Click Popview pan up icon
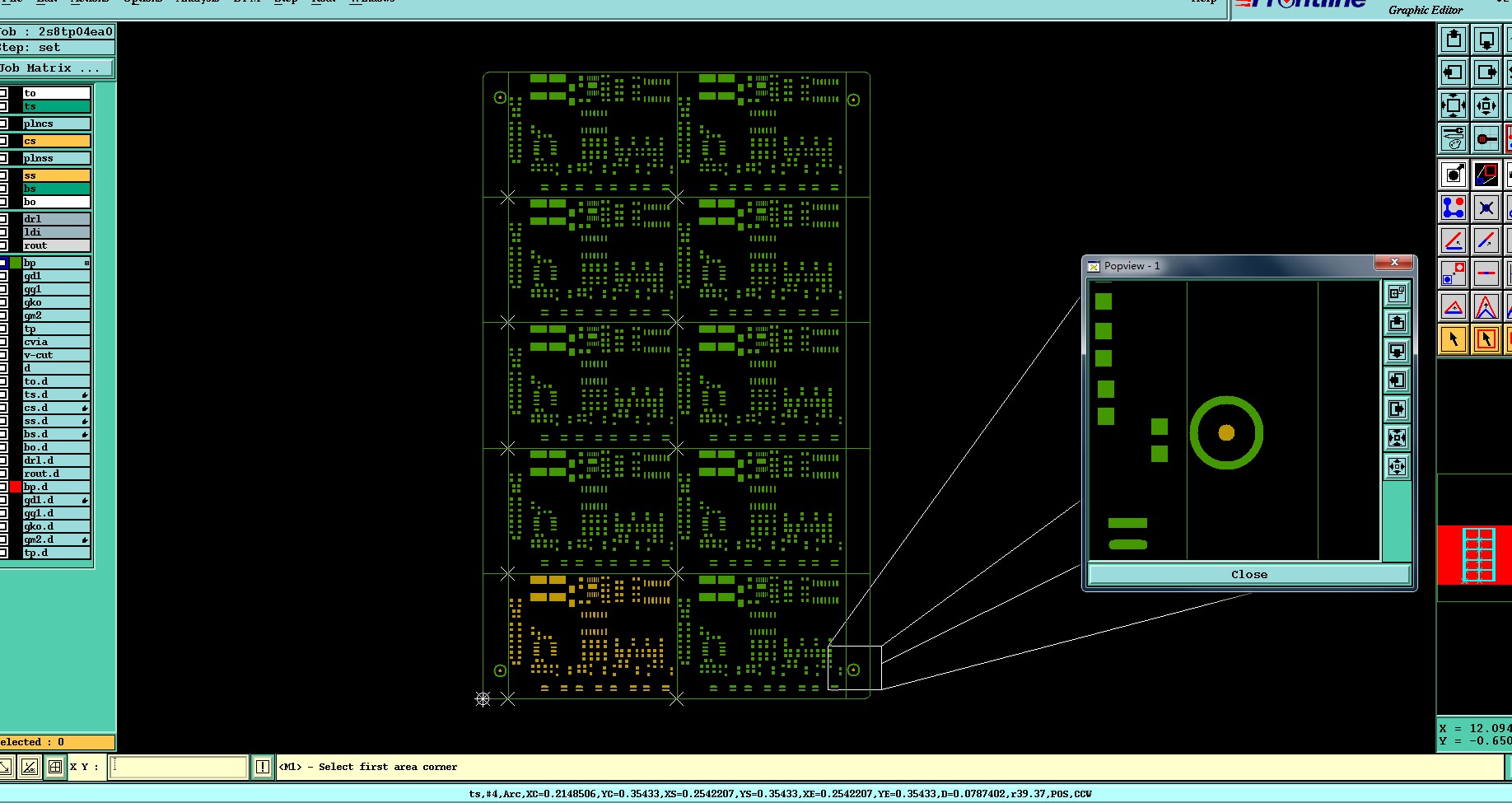Viewport: 1512px width, 803px height. click(x=1397, y=322)
